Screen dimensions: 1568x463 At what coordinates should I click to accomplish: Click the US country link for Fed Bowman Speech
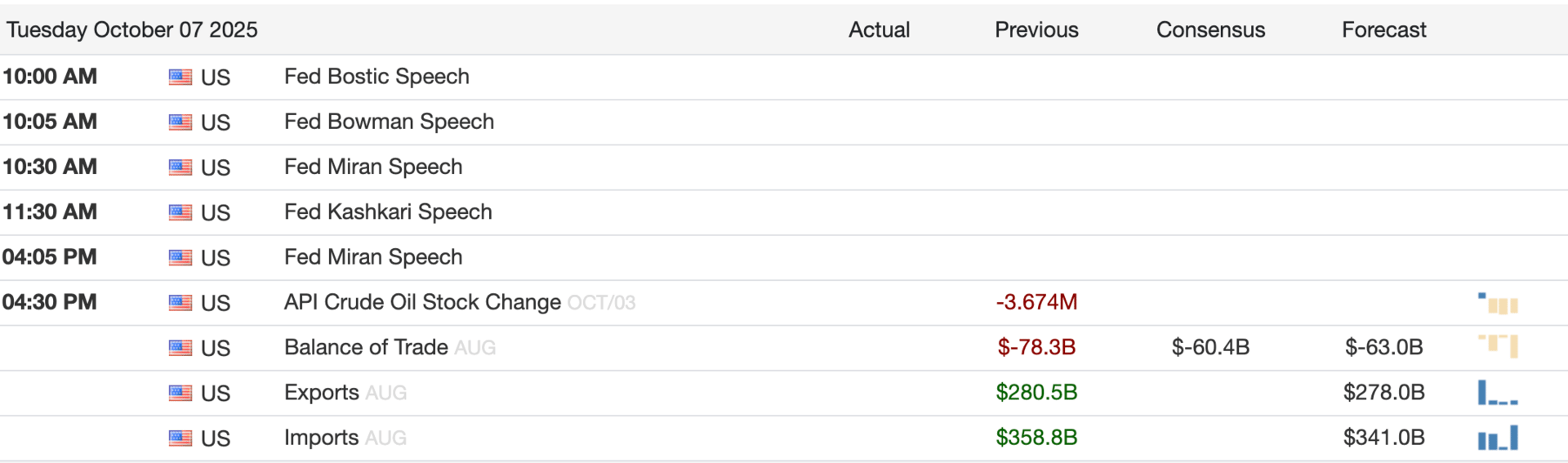pyautogui.click(x=216, y=122)
